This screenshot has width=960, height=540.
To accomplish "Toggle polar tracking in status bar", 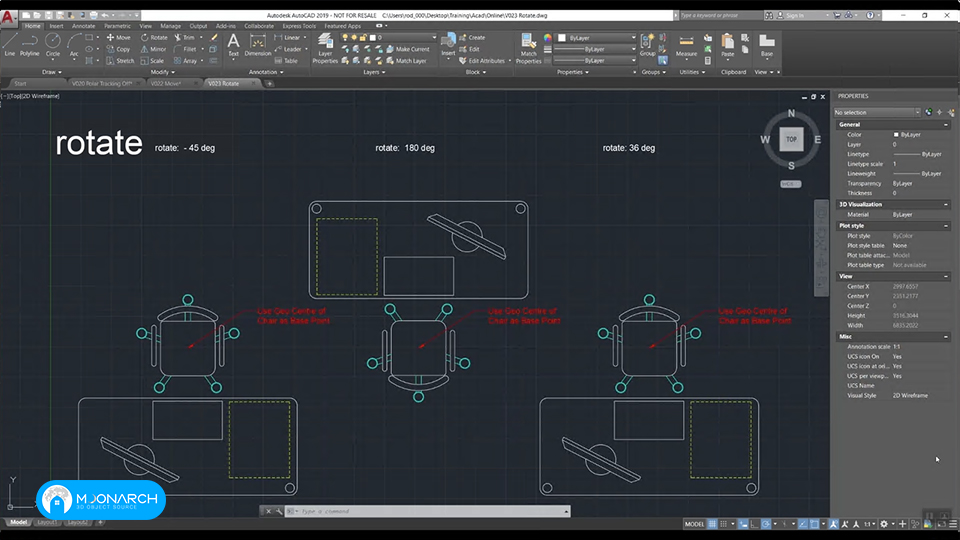I will 766,524.
